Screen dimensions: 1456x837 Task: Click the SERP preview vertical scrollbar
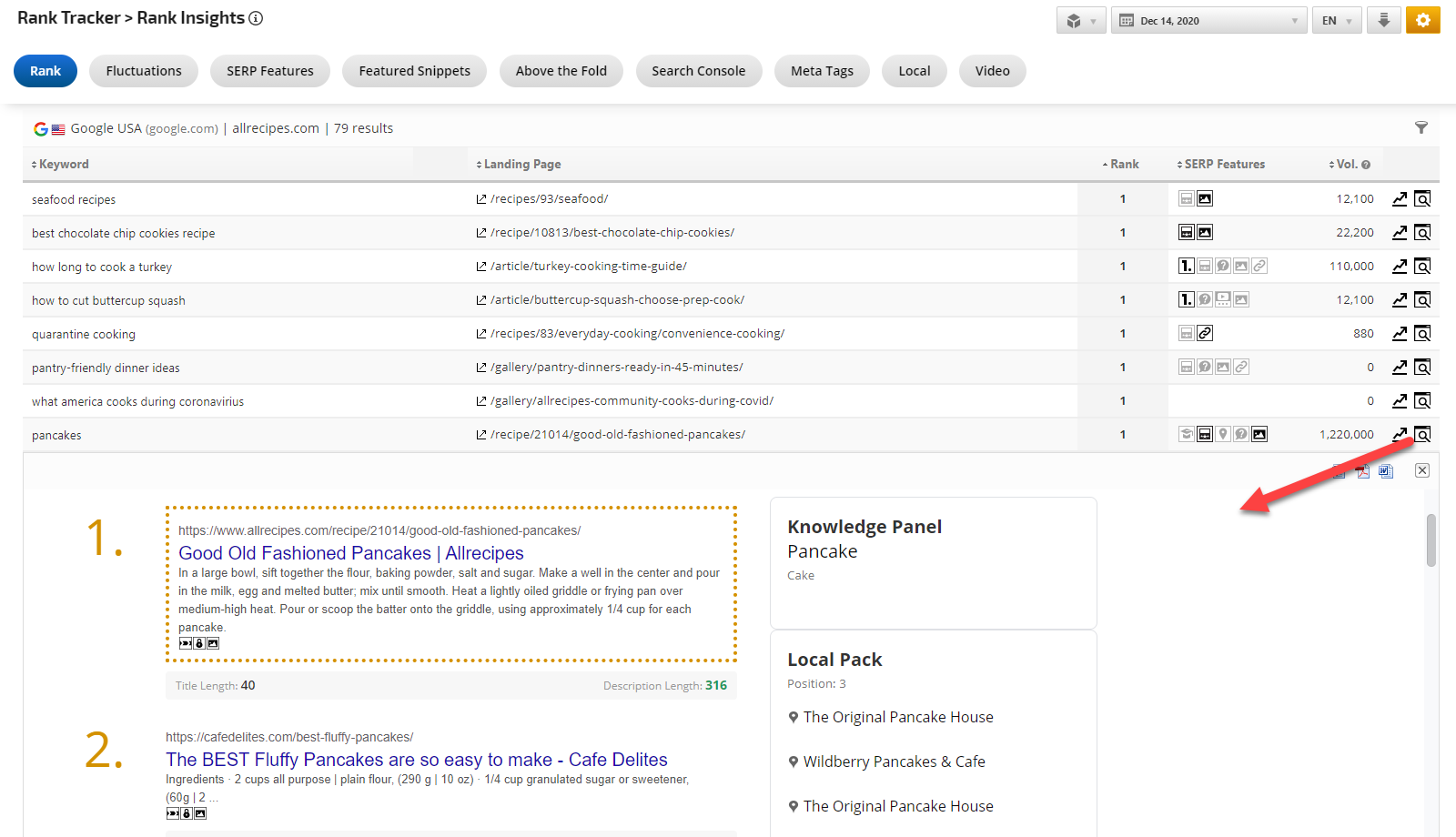pos(1431,540)
